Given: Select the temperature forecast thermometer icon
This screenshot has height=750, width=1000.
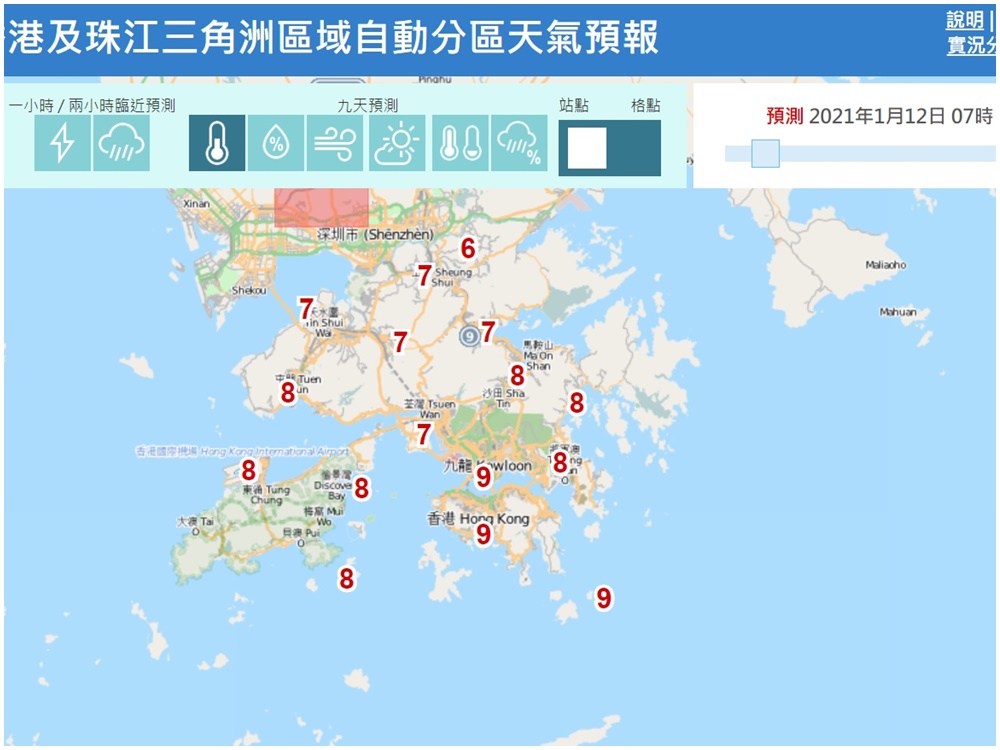Looking at the screenshot, I should (x=217, y=143).
